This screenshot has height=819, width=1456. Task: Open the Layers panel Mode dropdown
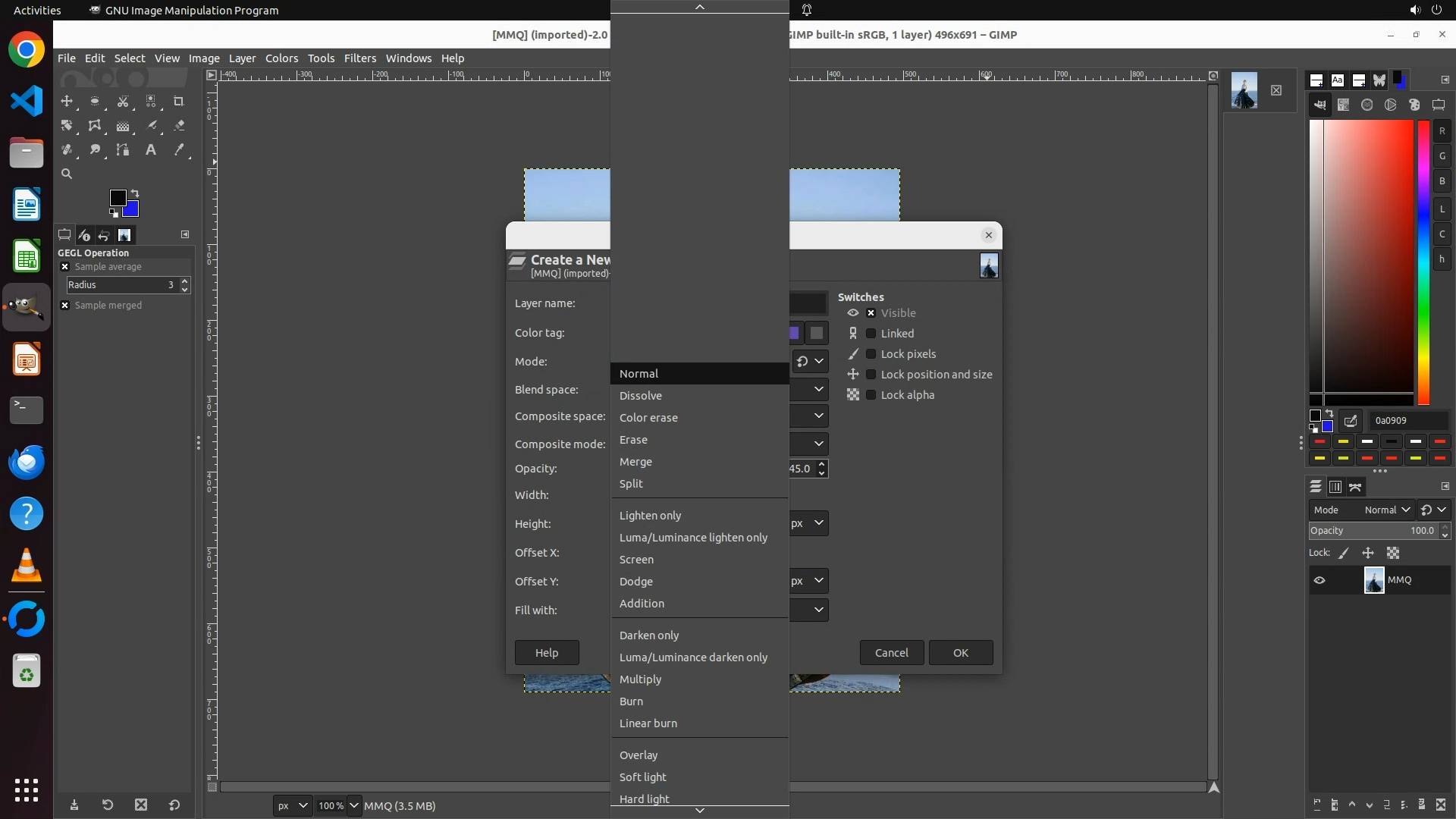pyautogui.click(x=1386, y=510)
